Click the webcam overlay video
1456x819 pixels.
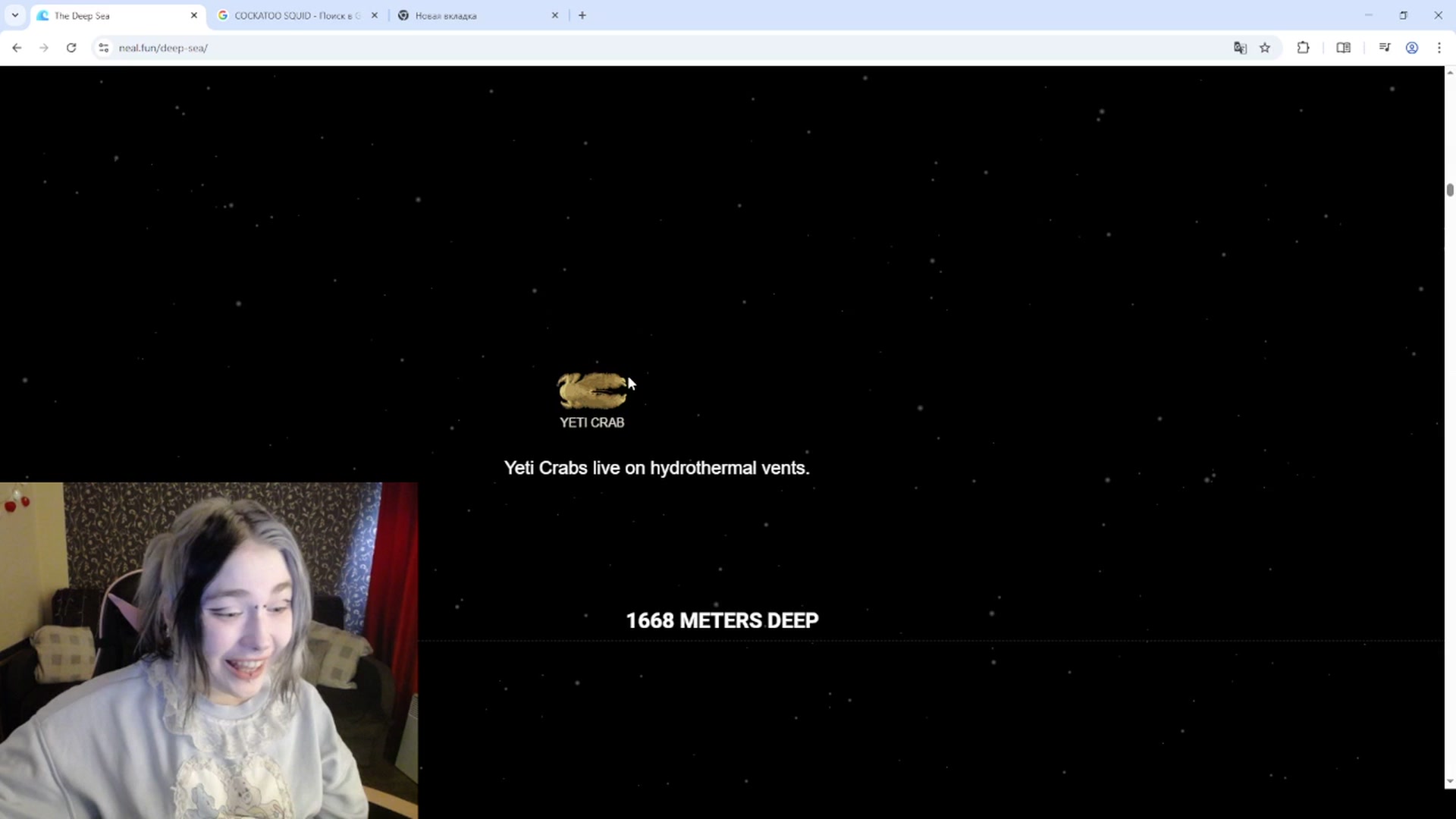[x=209, y=651]
